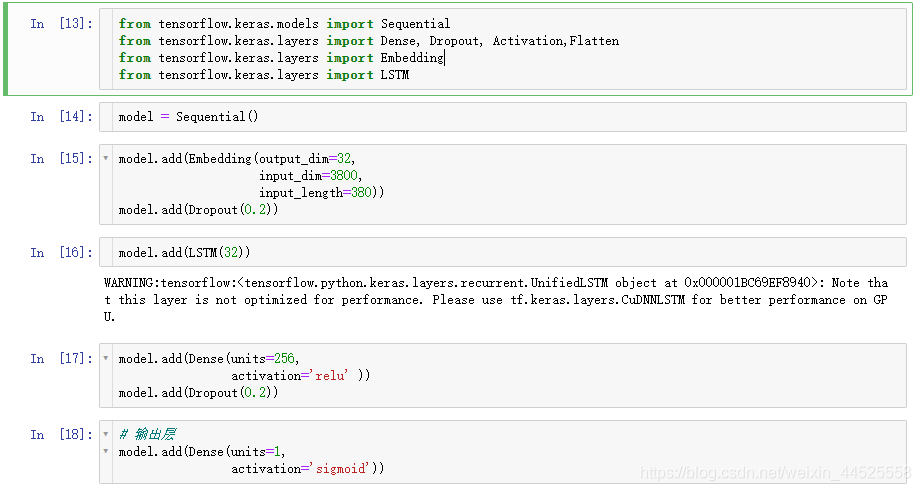The width and height of the screenshot is (921, 491).
Task: Collapse the Dense units=256 fold arrow in cell 17
Action: tap(106, 358)
